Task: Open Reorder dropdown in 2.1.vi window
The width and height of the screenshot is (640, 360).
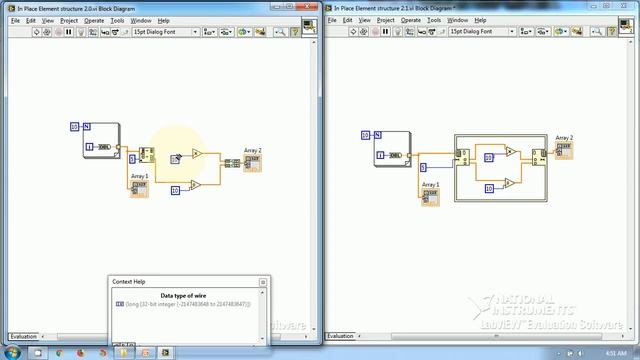Action: click(561, 31)
